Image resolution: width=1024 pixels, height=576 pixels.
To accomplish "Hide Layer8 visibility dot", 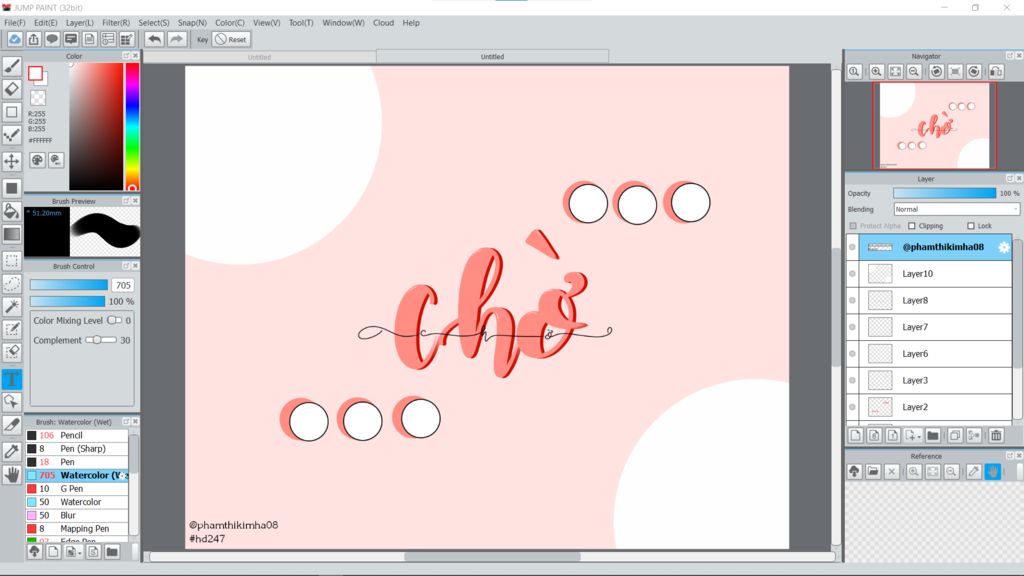I will point(852,300).
